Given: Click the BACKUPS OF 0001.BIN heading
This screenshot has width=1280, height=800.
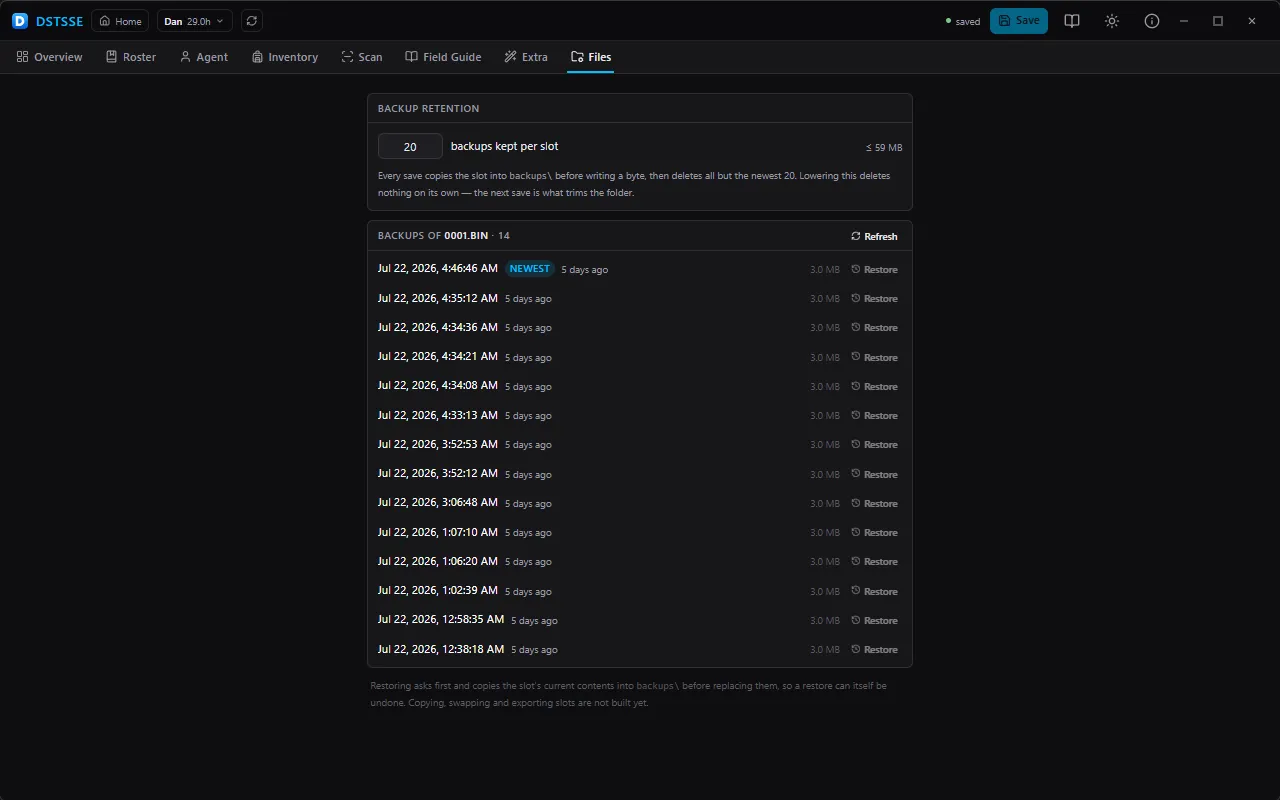Looking at the screenshot, I should click(444, 235).
